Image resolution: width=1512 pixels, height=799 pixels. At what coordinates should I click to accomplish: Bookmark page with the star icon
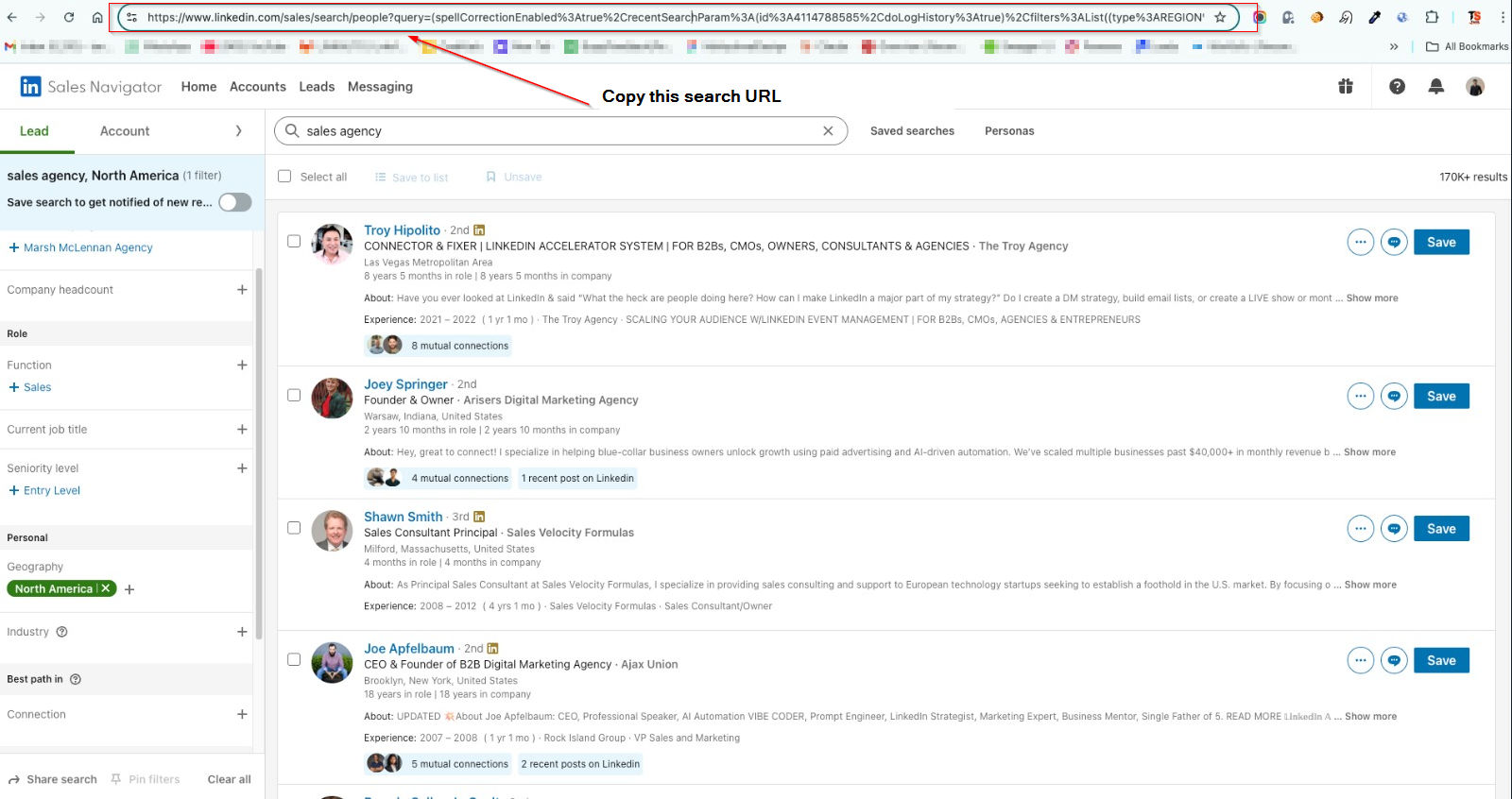click(1220, 17)
